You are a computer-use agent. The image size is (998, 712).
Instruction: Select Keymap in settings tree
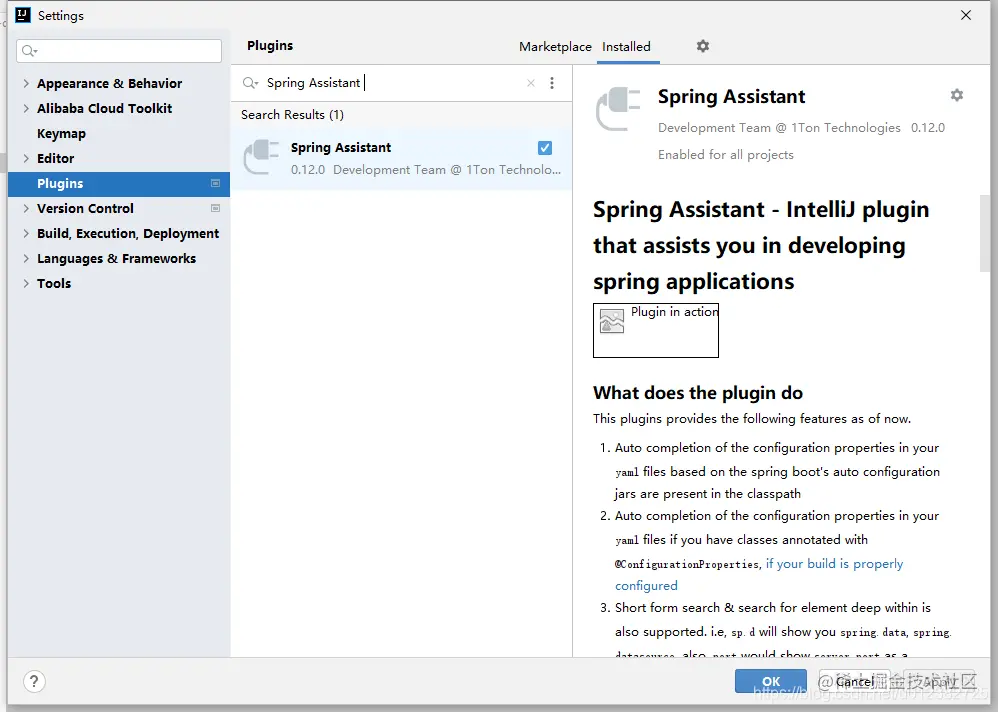(x=61, y=134)
